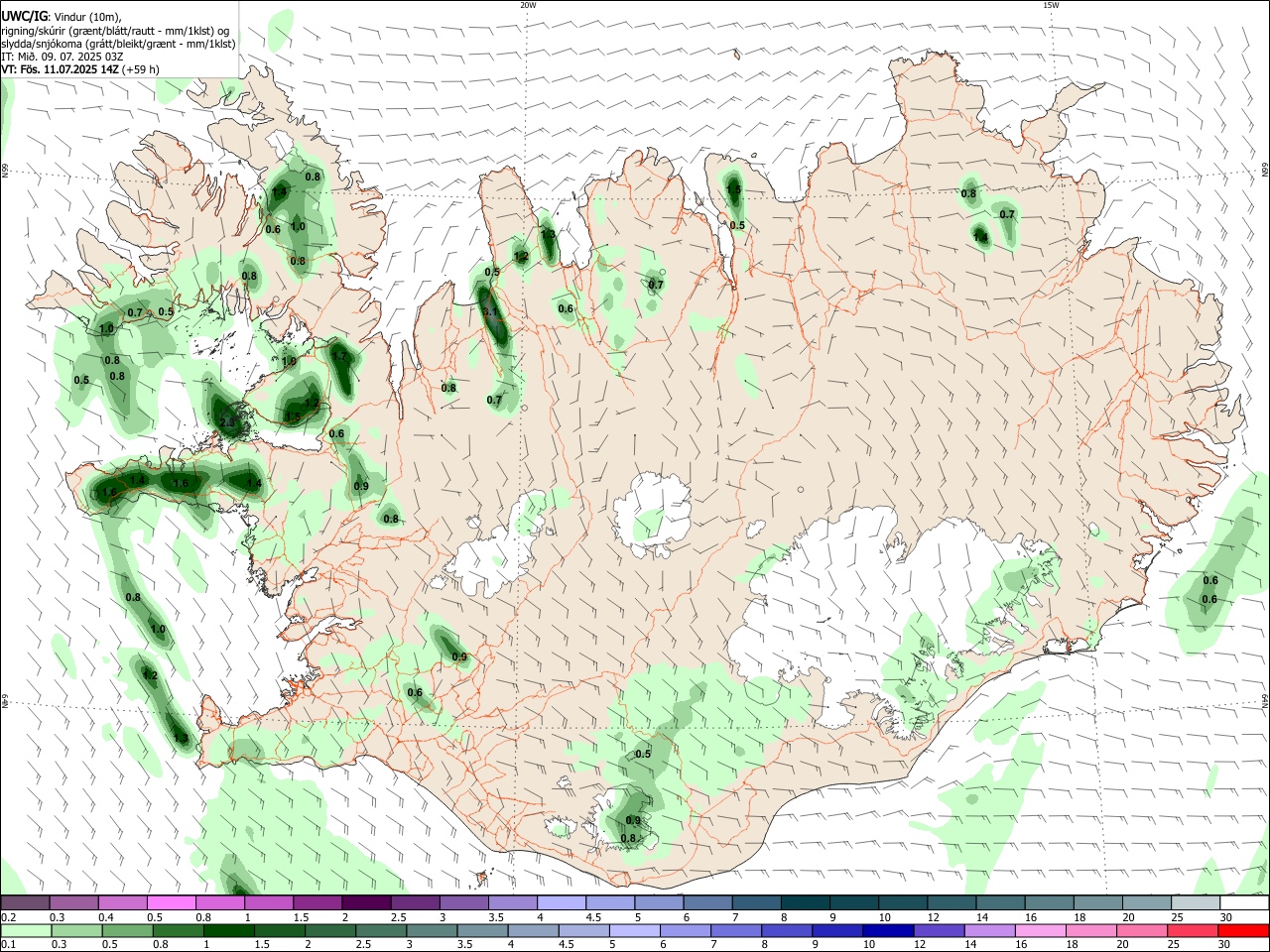The image size is (1270, 952).
Task: Click the 3.1 precipitation value on the map
Action: [490, 311]
